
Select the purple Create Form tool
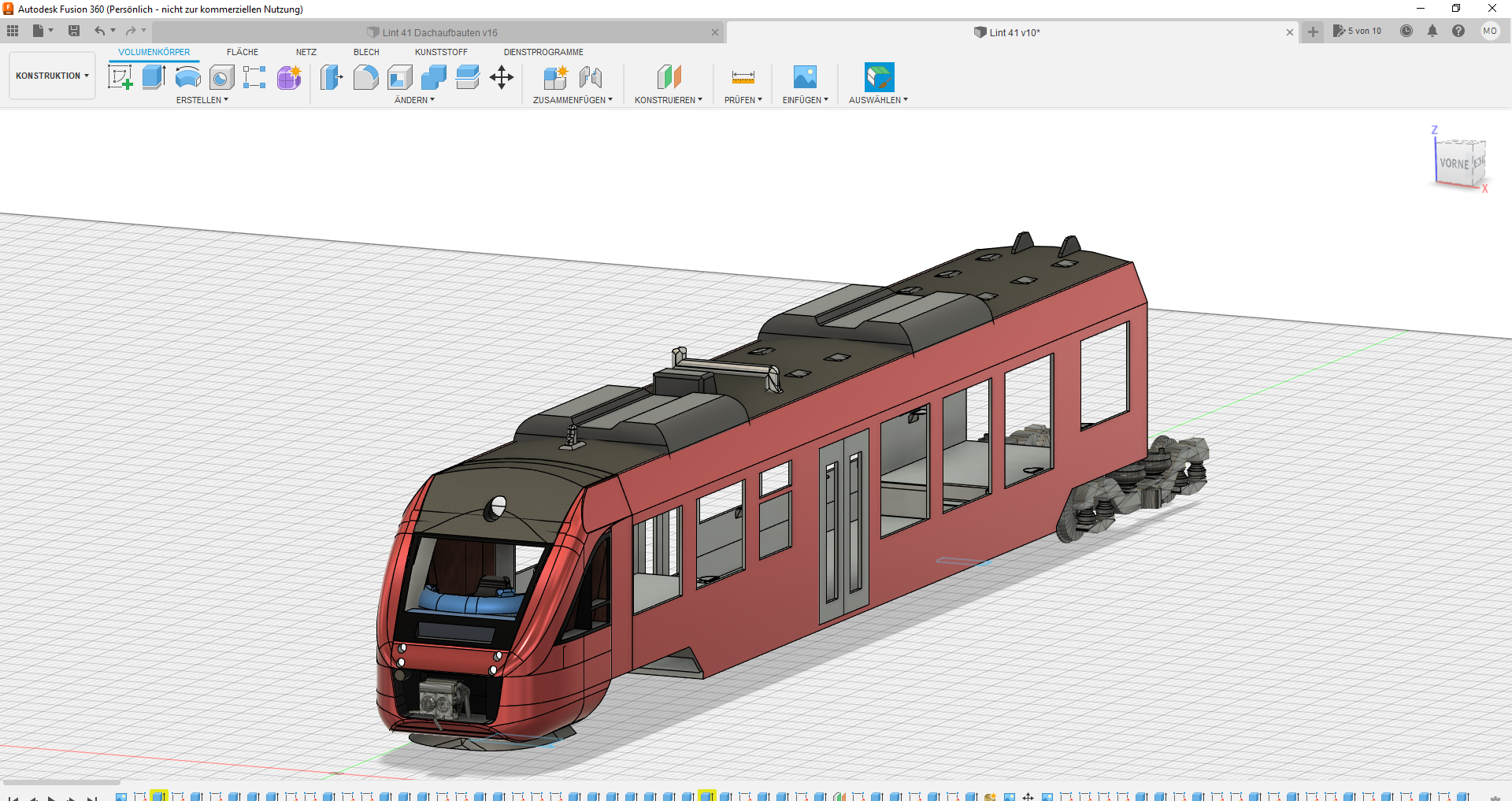(289, 77)
